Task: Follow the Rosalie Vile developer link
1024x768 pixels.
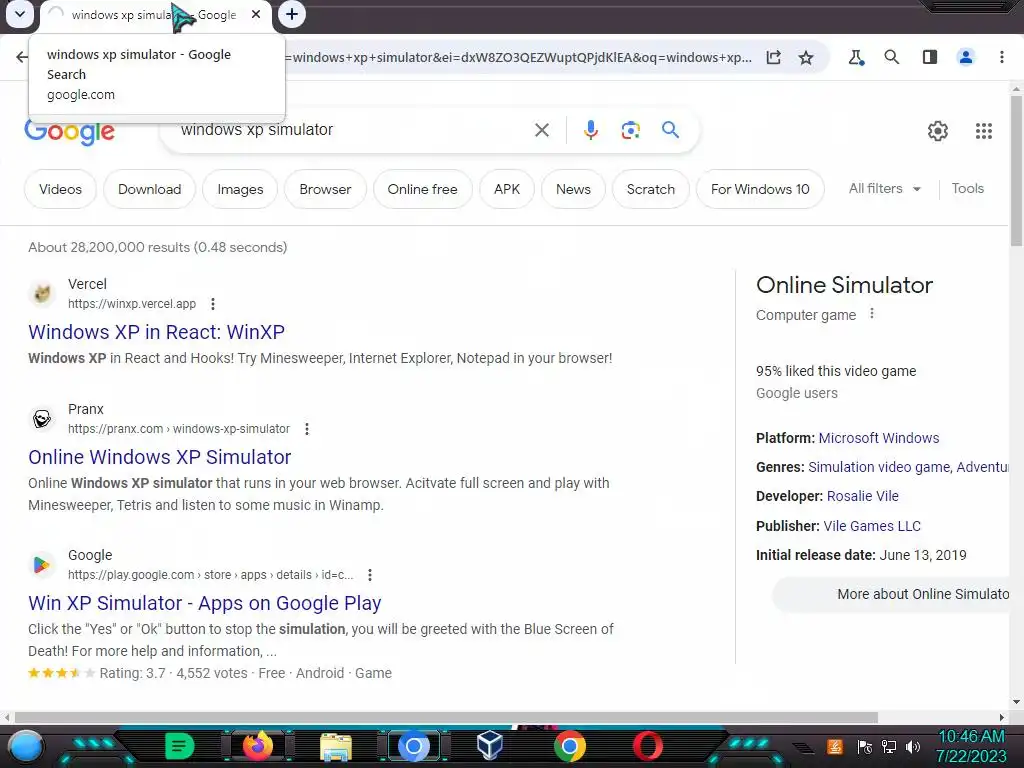Action: [863, 496]
